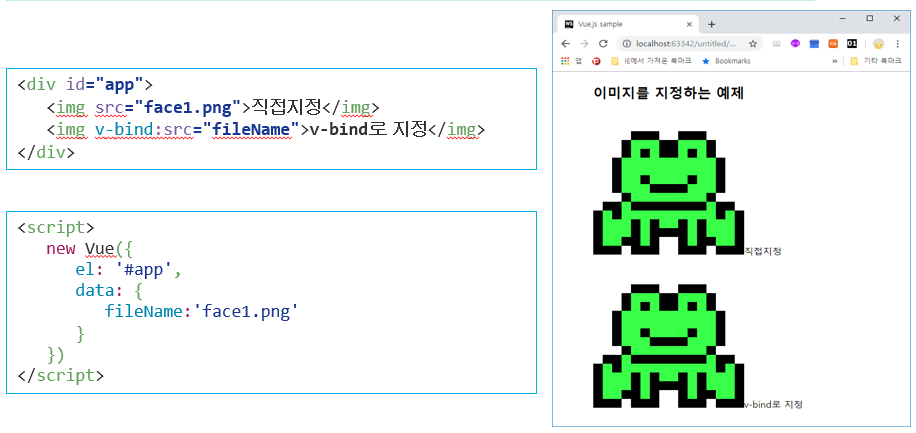Bookmark this page with the star icon
This screenshot has height=433, width=916.
[x=753, y=44]
